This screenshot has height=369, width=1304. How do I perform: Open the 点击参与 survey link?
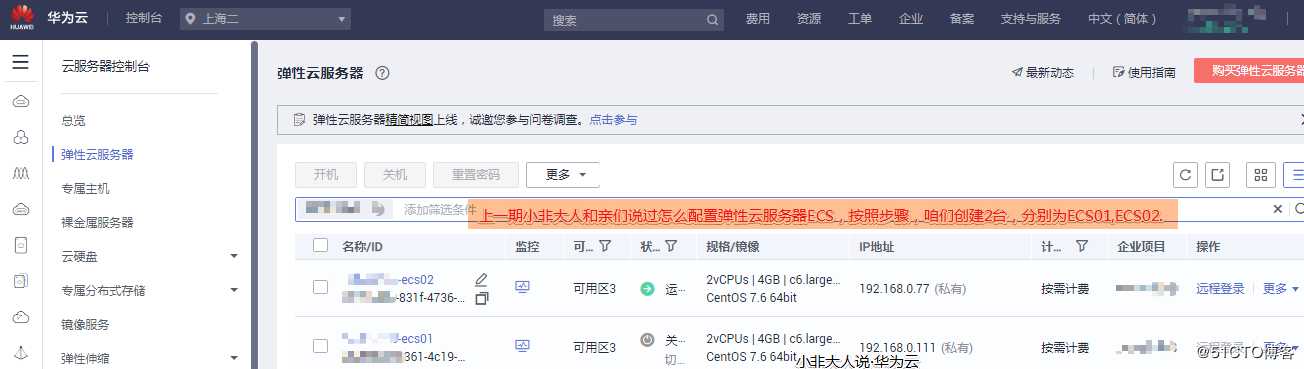click(613, 120)
